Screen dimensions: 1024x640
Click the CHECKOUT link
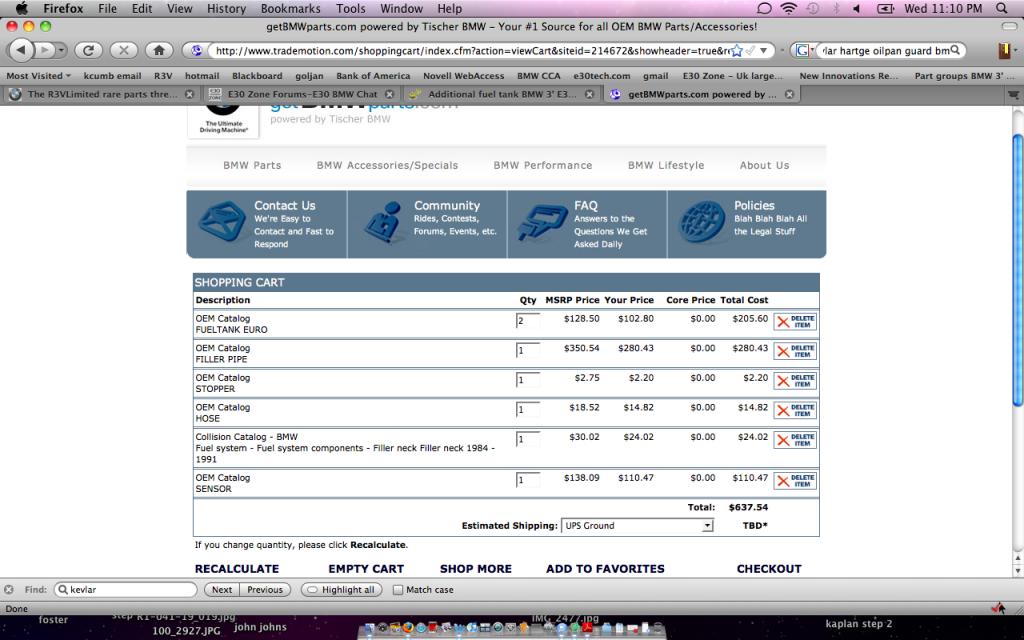(x=768, y=568)
